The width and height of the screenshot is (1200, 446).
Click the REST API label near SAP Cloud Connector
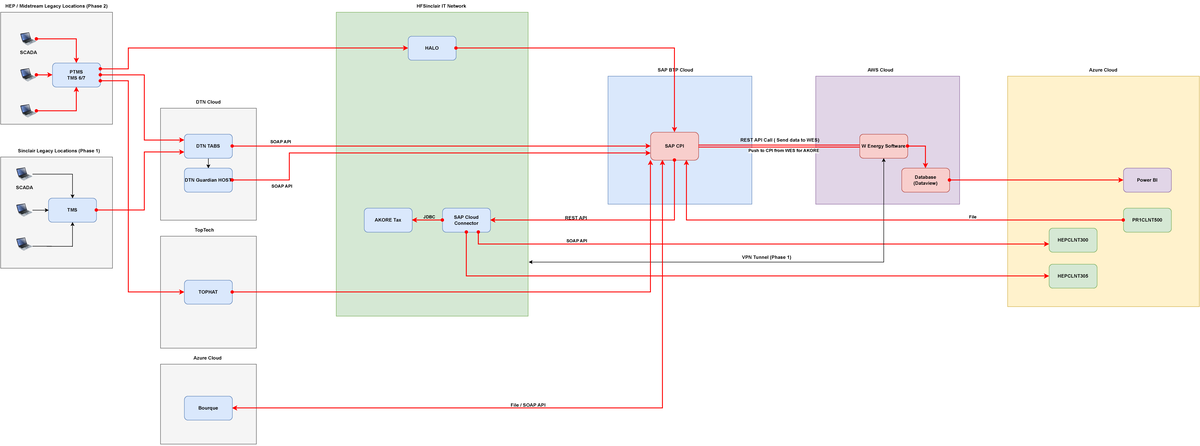[576, 217]
